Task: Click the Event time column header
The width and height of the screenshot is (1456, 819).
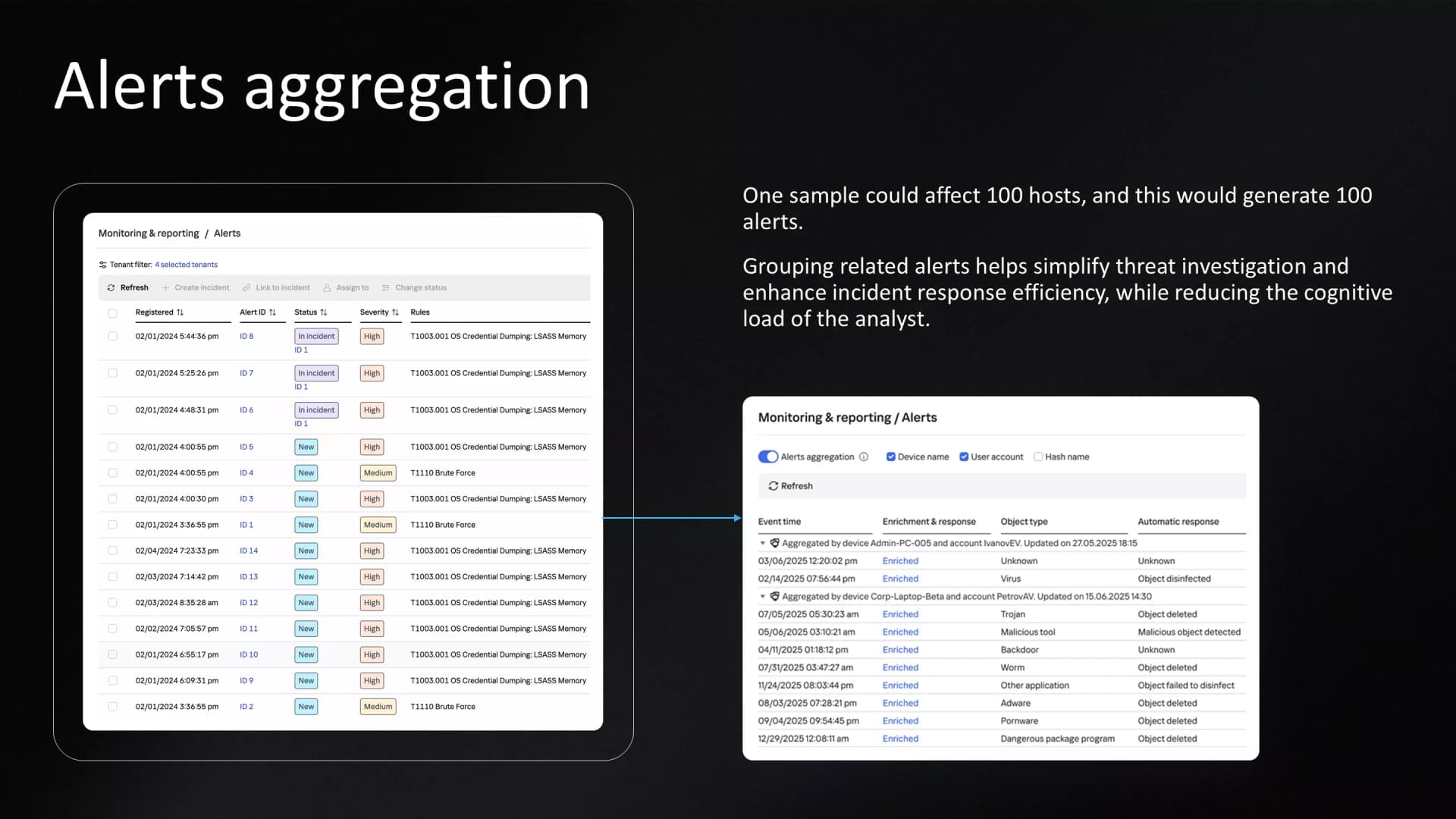Action: coord(780,522)
